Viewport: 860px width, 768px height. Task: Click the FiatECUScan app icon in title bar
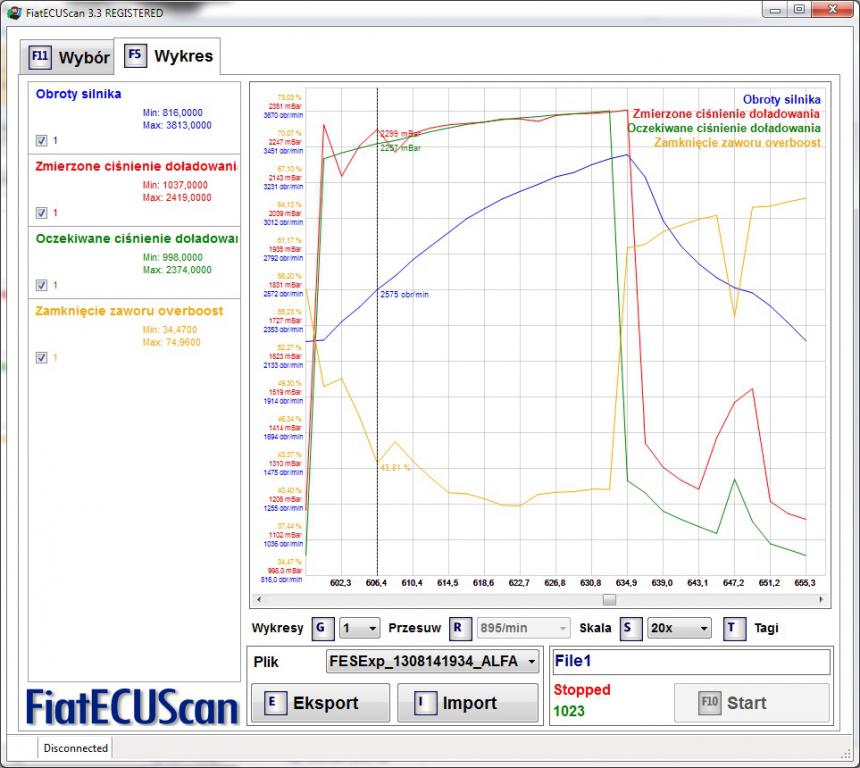point(14,12)
